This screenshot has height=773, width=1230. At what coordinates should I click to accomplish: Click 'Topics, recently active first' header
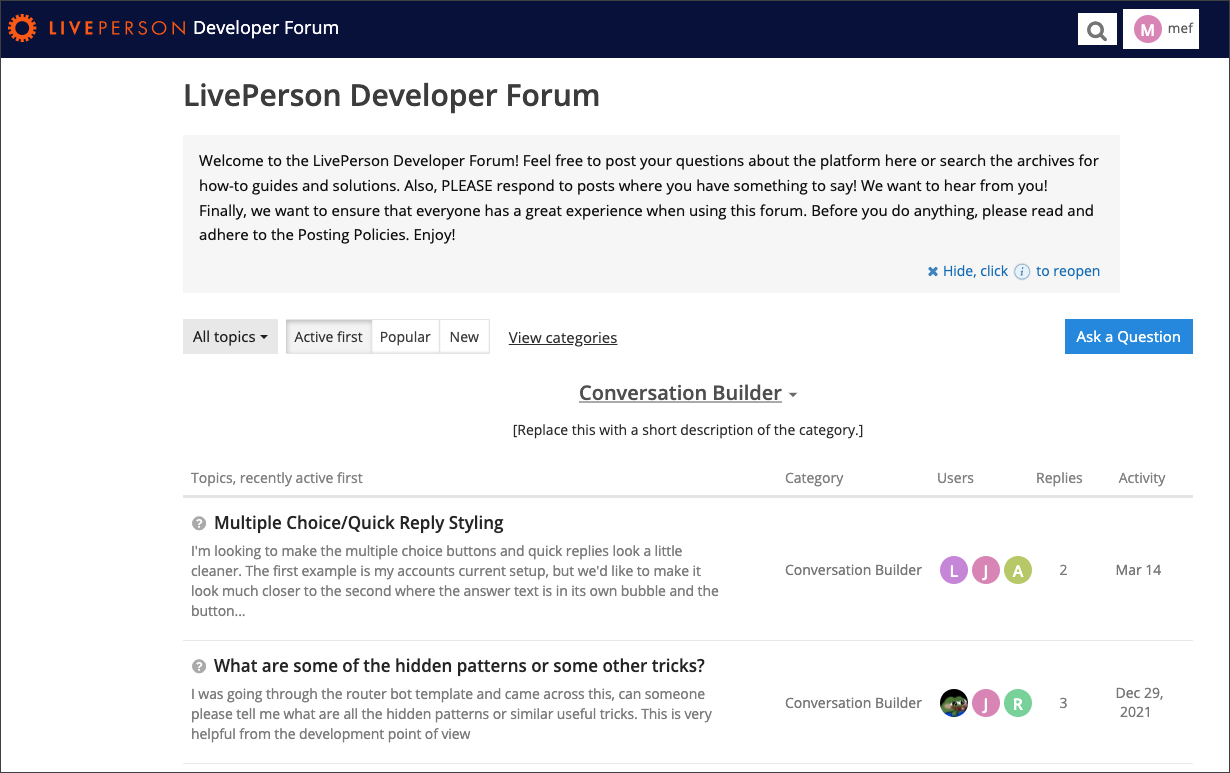tap(277, 478)
